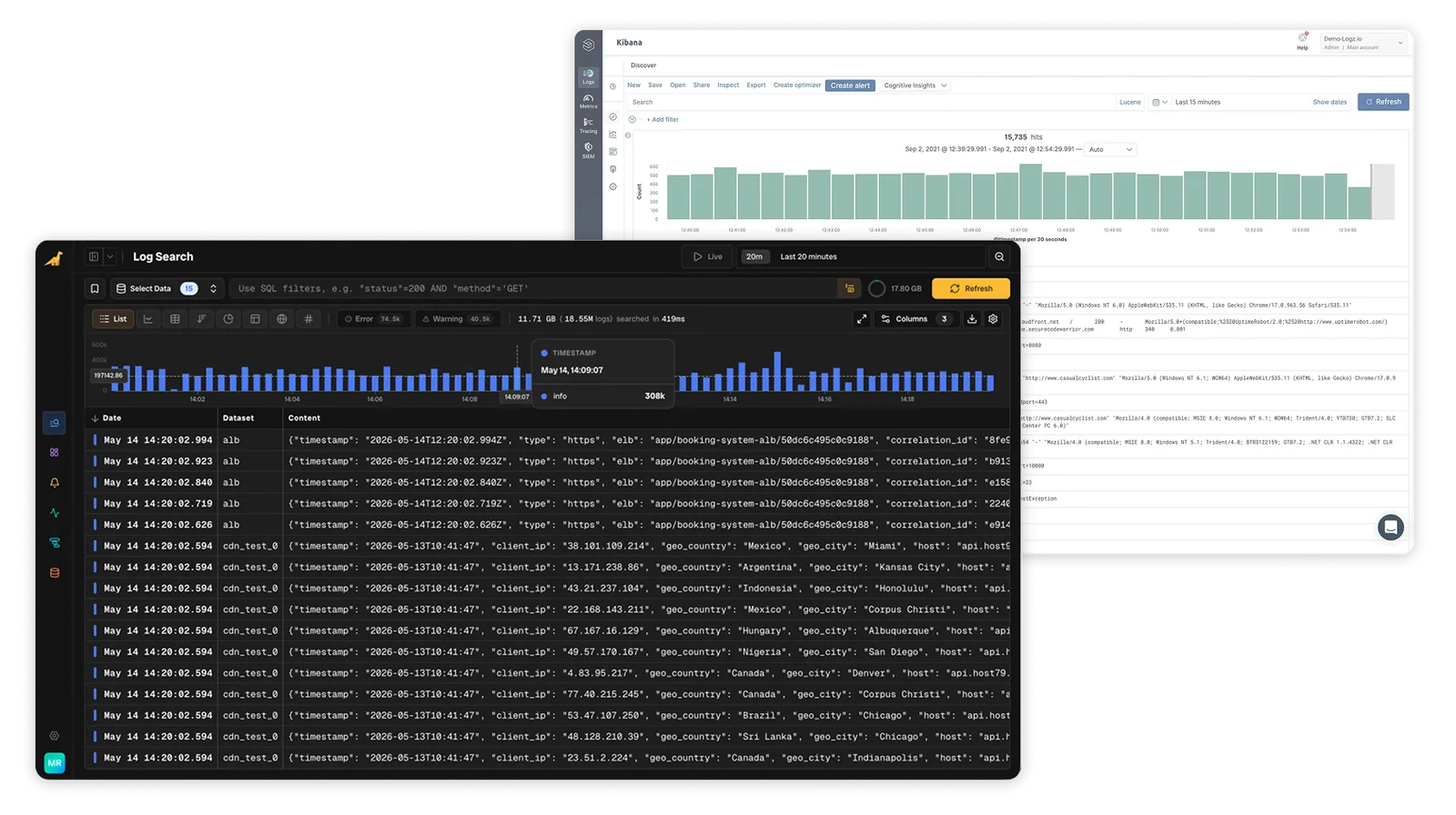Click Add filter in Kibana

pyautogui.click(x=663, y=119)
